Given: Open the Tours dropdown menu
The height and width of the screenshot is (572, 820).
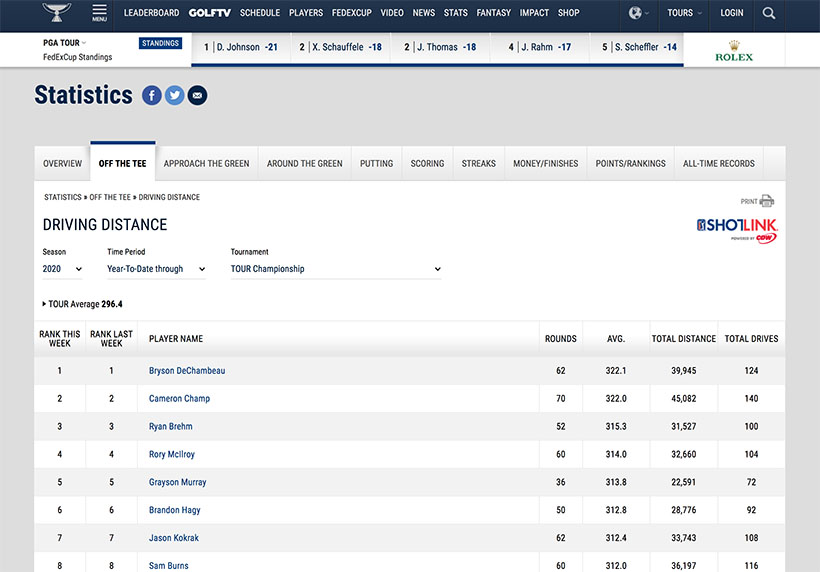Looking at the screenshot, I should [x=684, y=13].
